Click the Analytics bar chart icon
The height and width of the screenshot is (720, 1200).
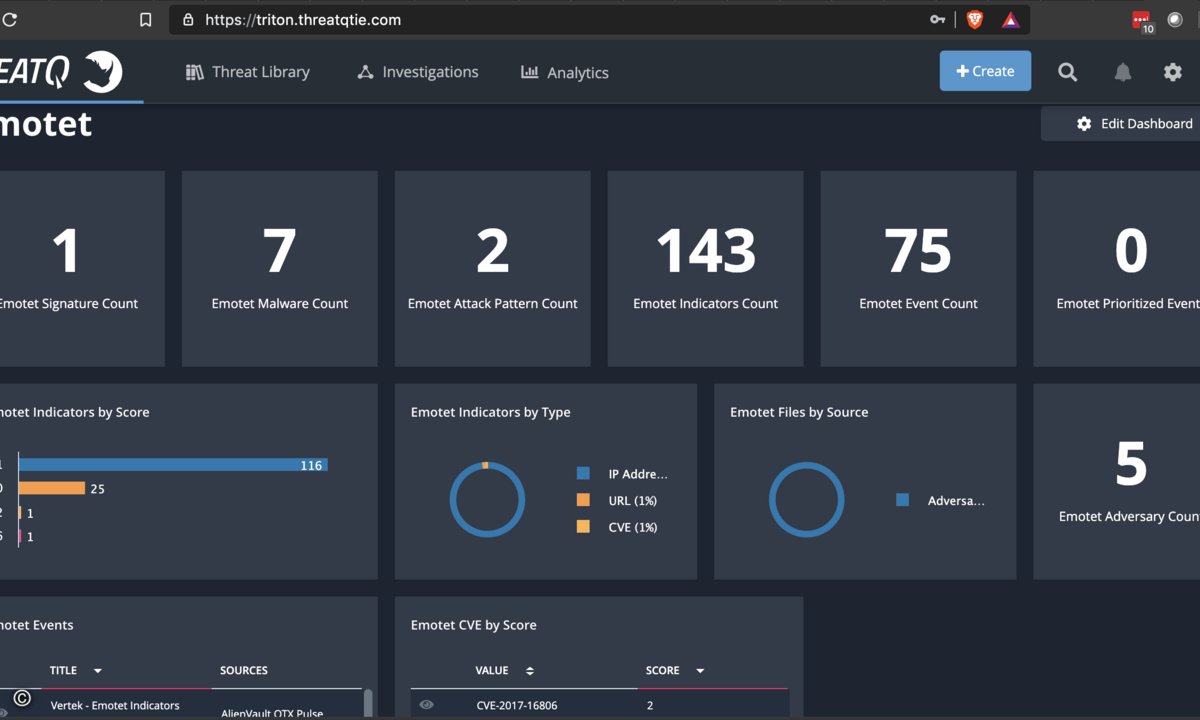(x=529, y=72)
